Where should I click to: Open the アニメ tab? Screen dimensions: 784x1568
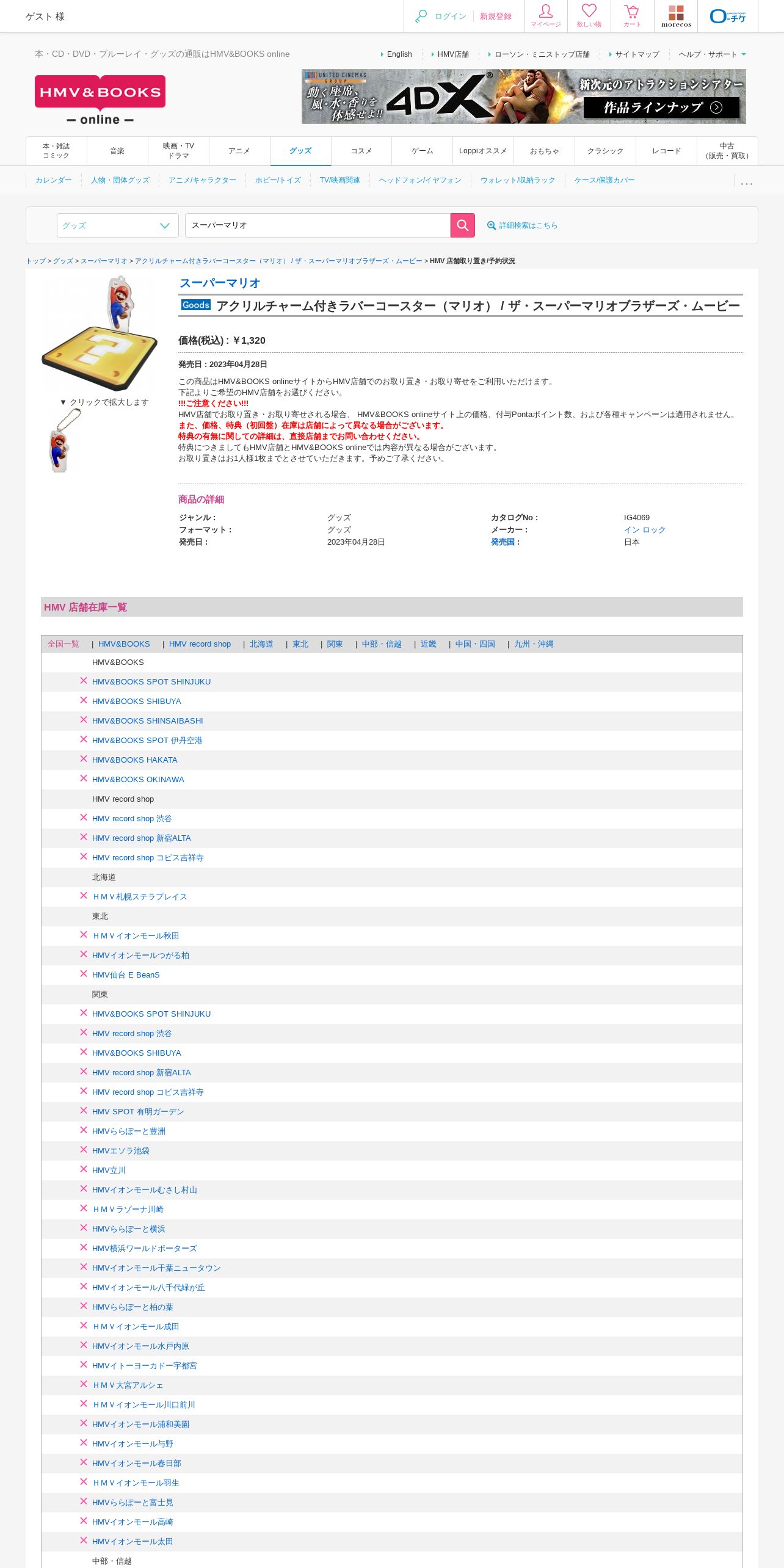[x=239, y=151]
